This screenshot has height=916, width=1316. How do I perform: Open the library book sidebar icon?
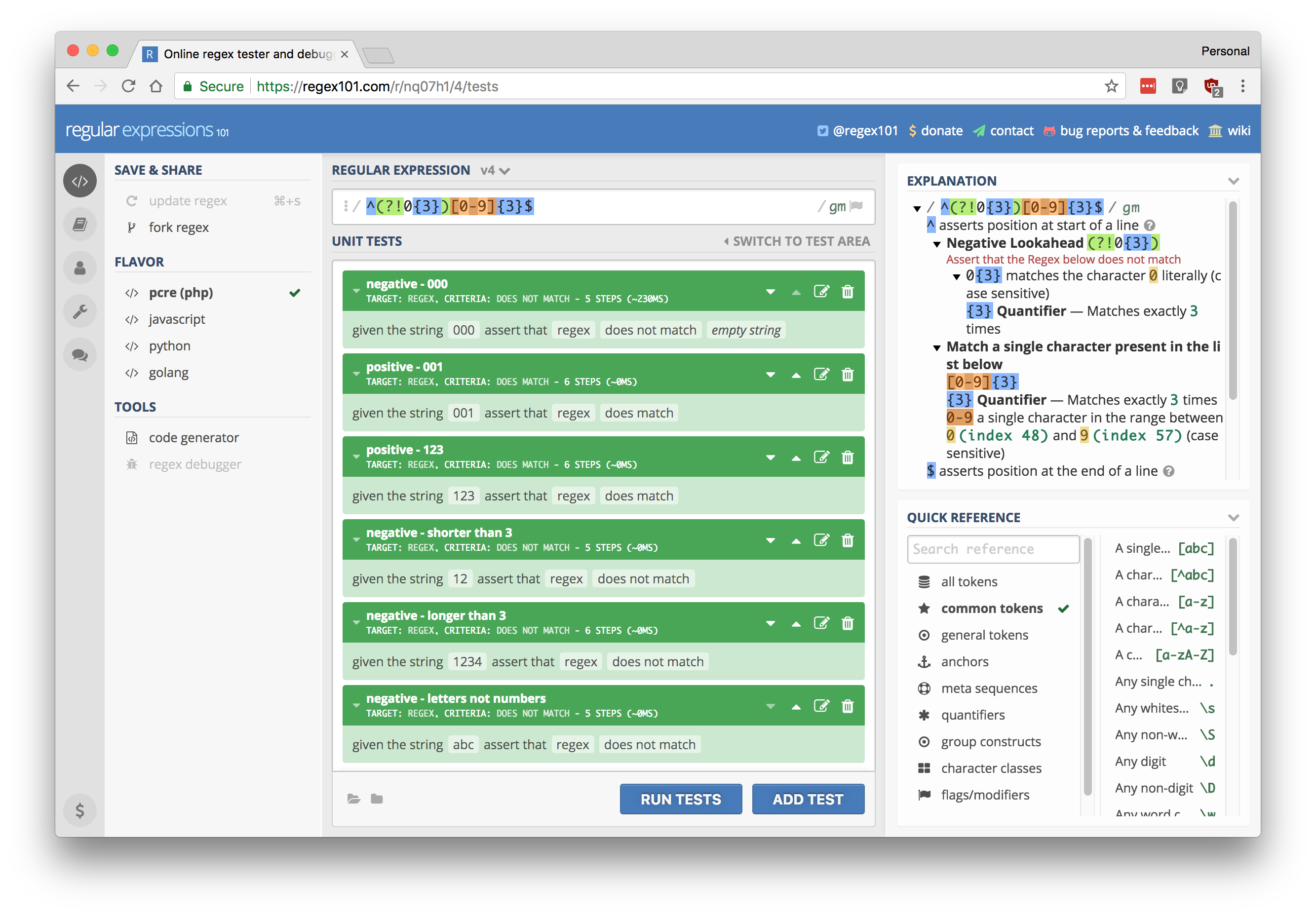click(x=79, y=225)
